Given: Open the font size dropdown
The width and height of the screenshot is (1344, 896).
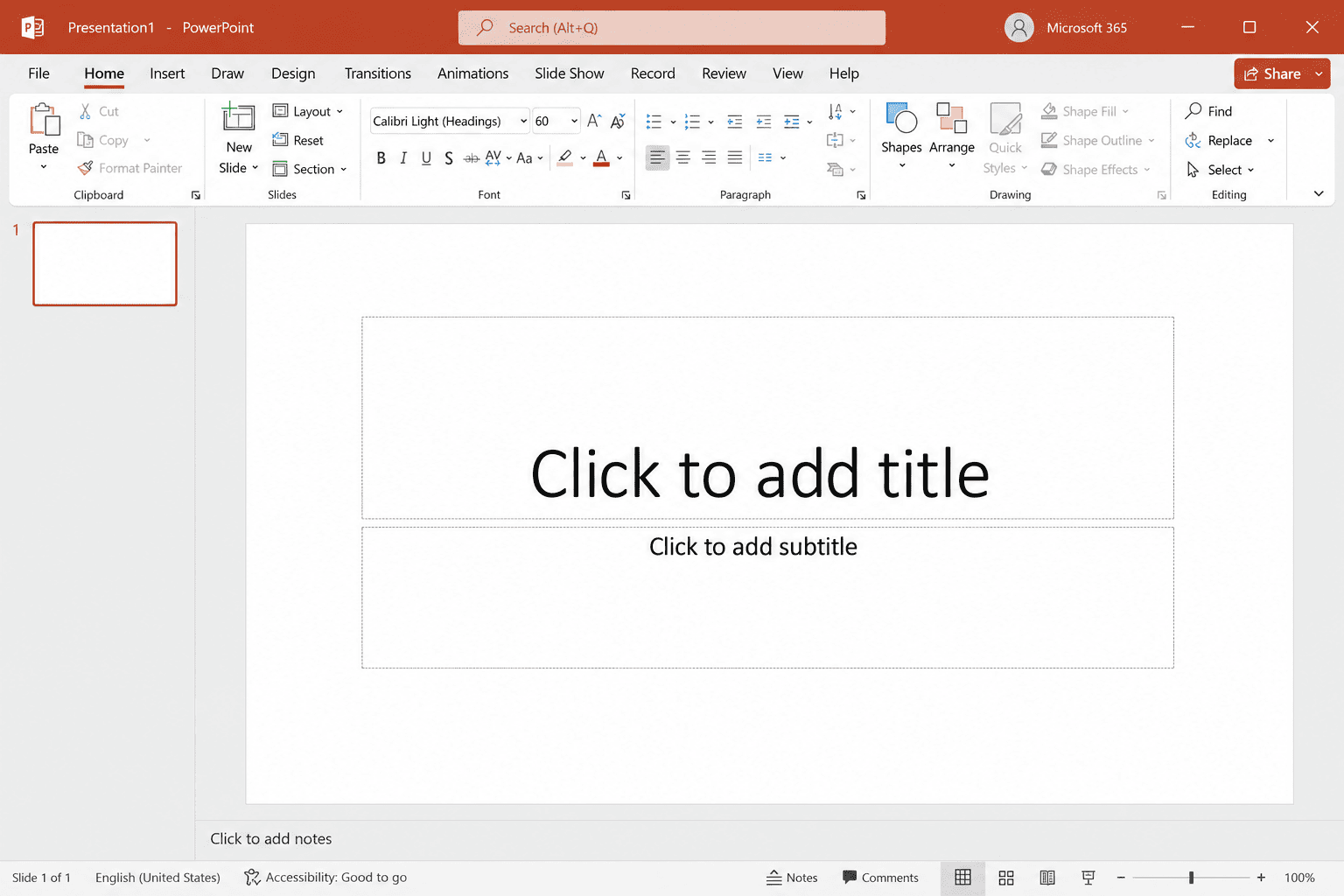Looking at the screenshot, I should [x=574, y=121].
